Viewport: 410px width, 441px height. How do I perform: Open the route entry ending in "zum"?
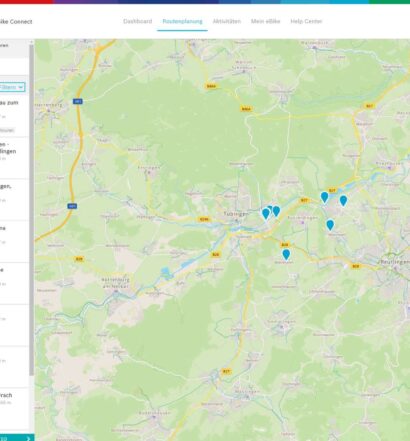14,116
